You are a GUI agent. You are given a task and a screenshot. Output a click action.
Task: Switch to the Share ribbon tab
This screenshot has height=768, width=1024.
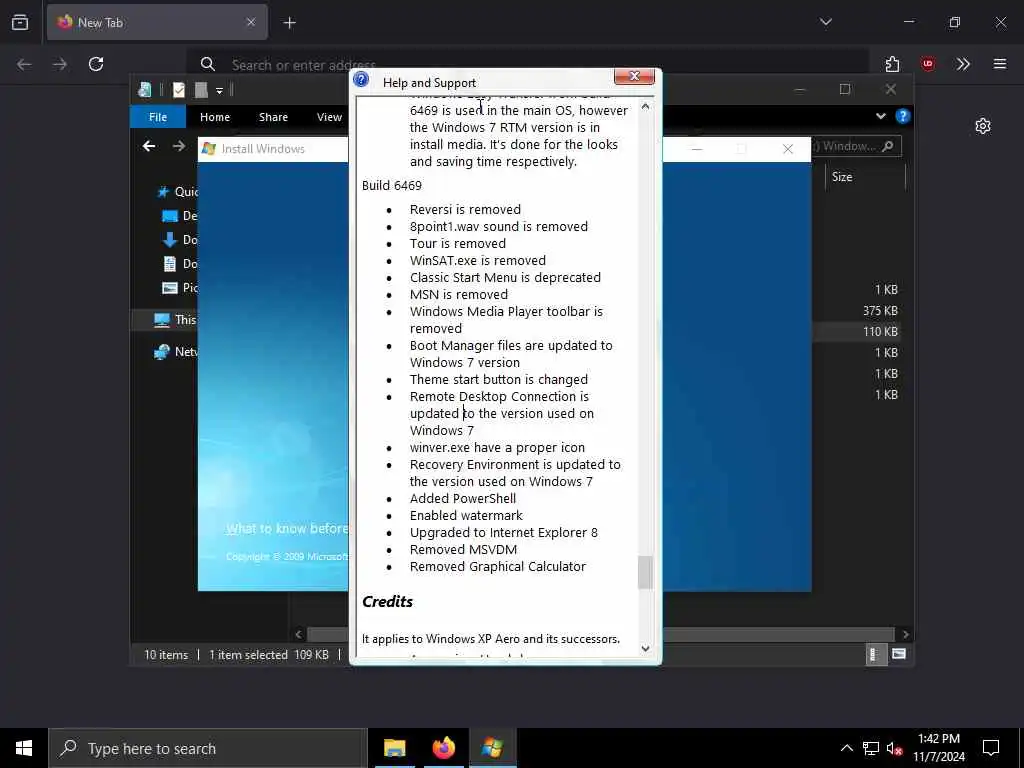[273, 117]
